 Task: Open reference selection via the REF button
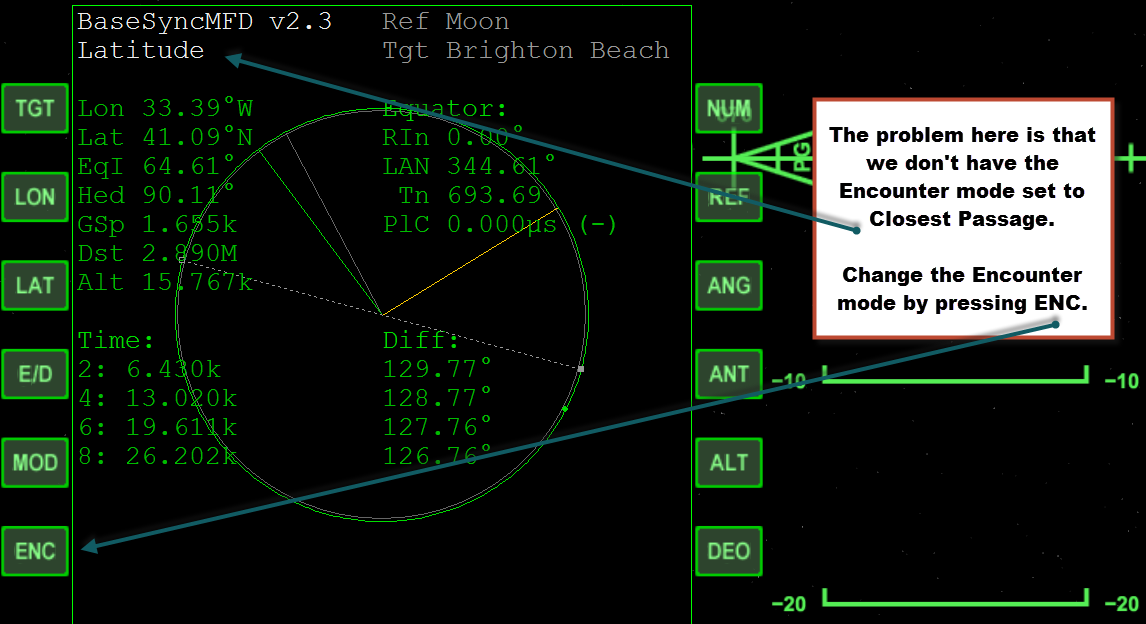tap(729, 197)
